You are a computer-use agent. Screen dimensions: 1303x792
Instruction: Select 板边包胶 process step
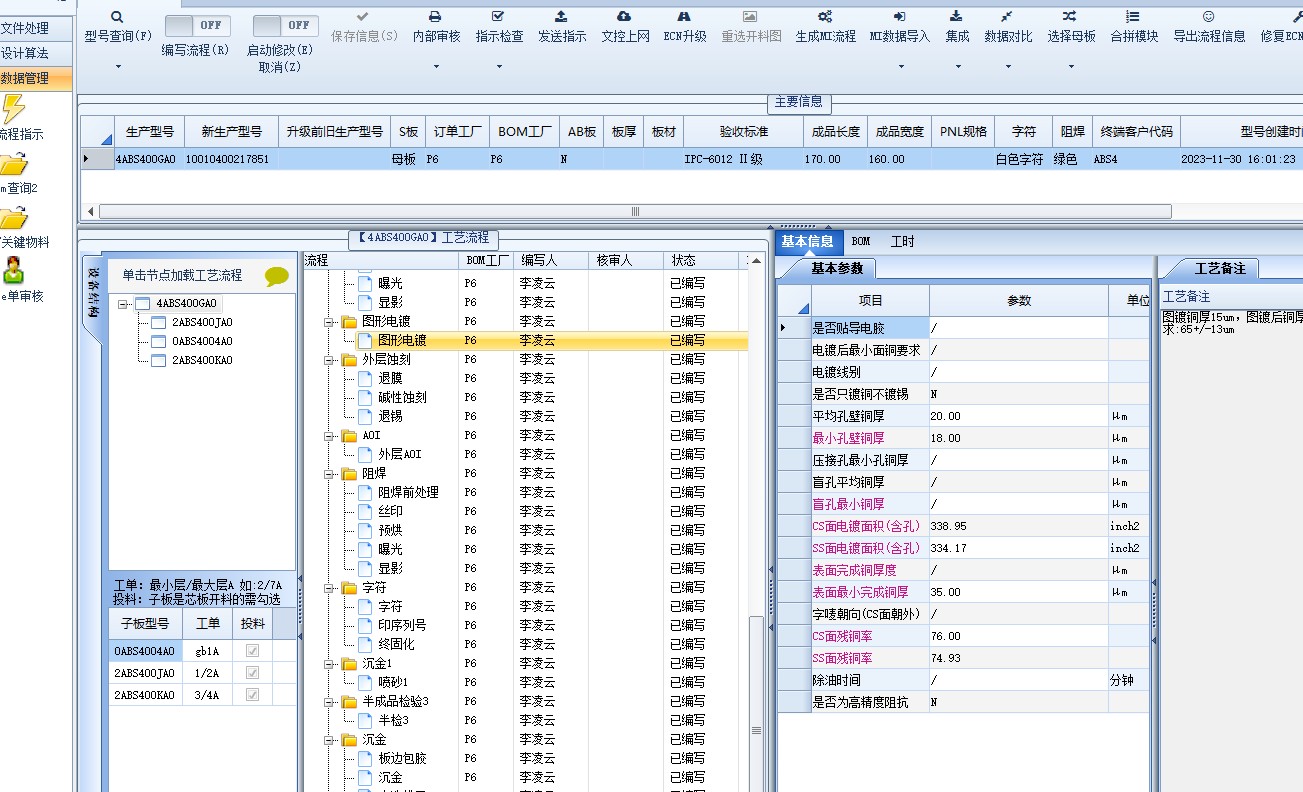[x=402, y=759]
